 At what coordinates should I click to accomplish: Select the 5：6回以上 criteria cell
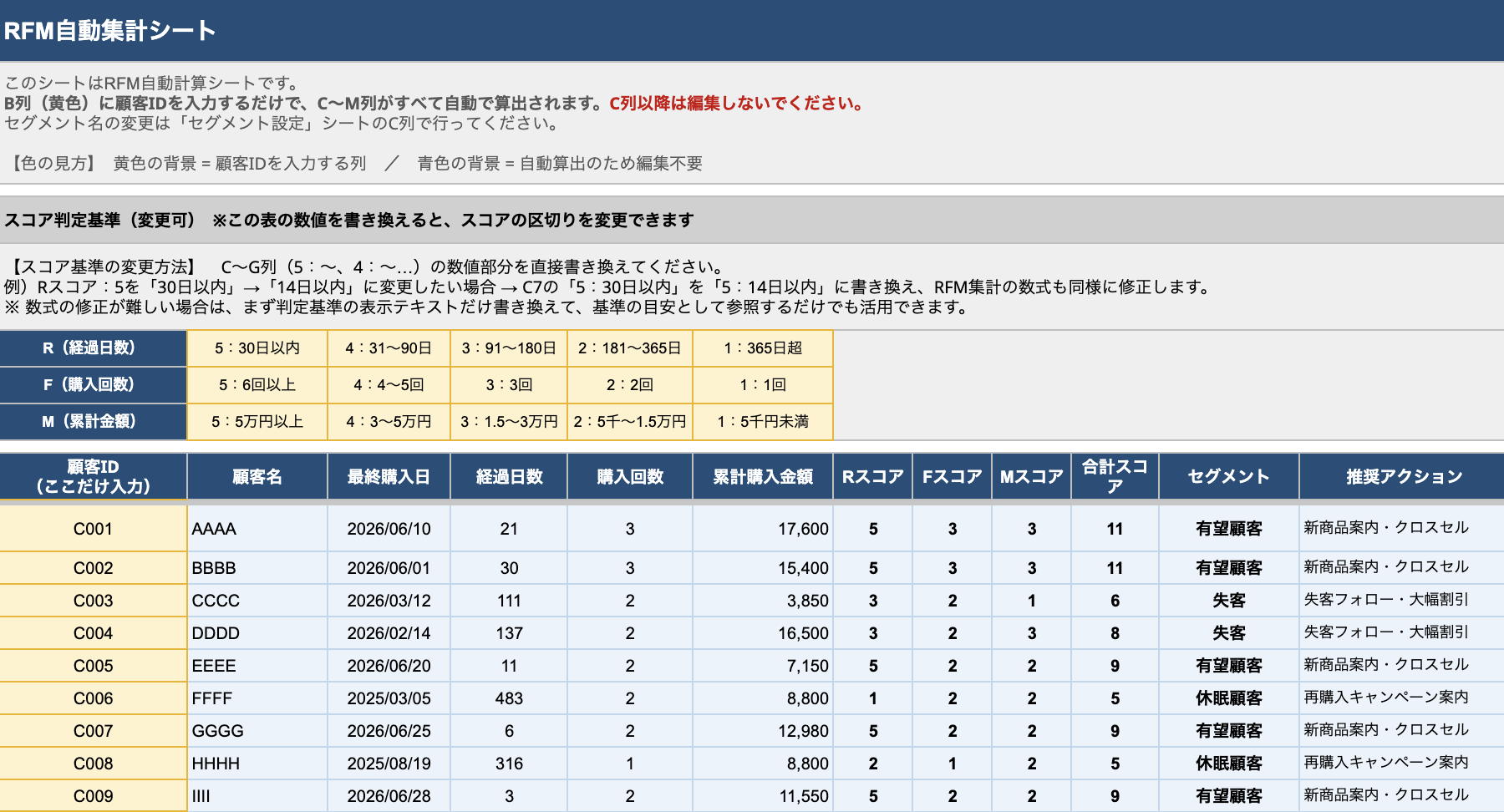[x=257, y=385]
